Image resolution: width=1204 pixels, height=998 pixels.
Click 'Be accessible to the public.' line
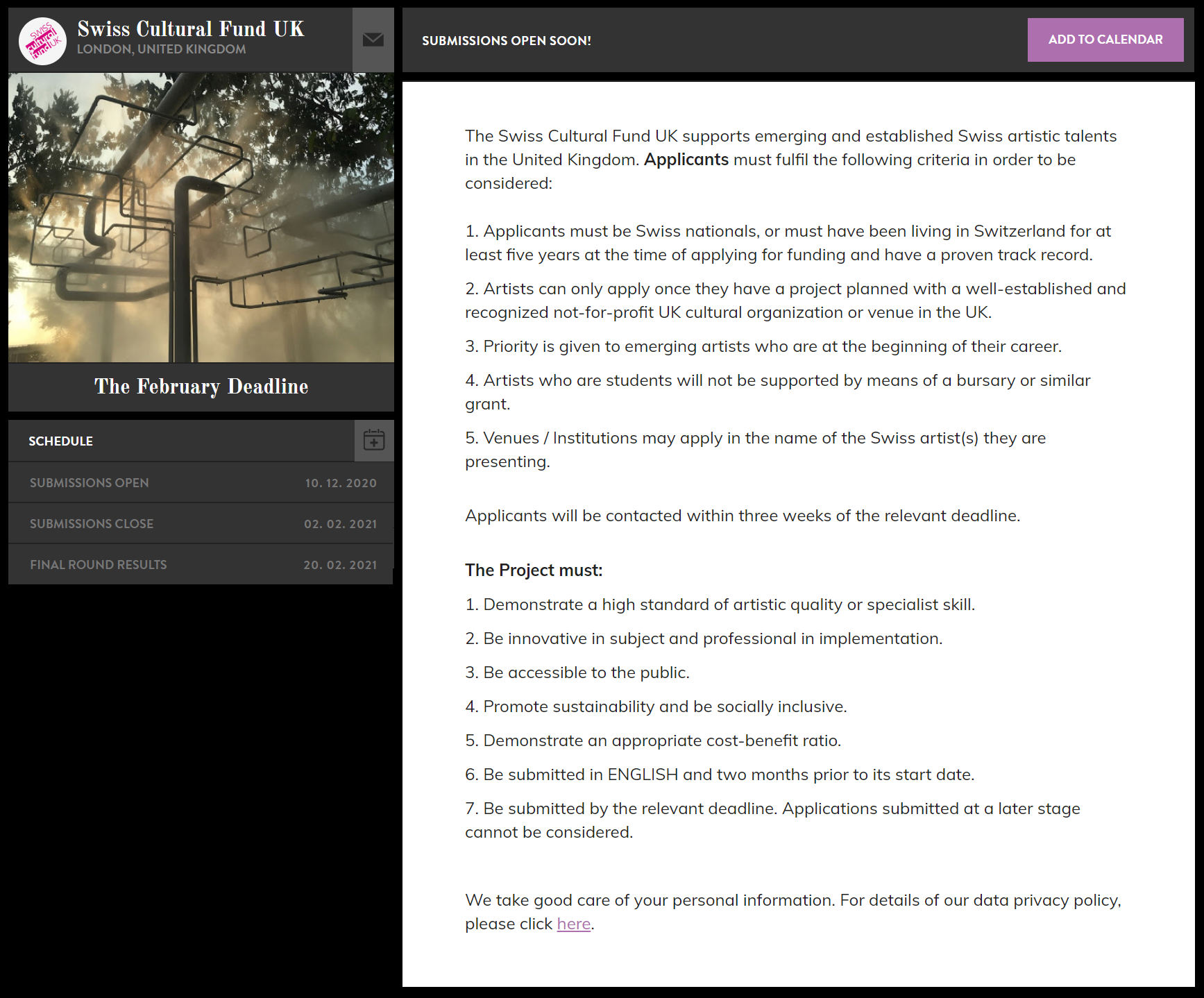[577, 673]
